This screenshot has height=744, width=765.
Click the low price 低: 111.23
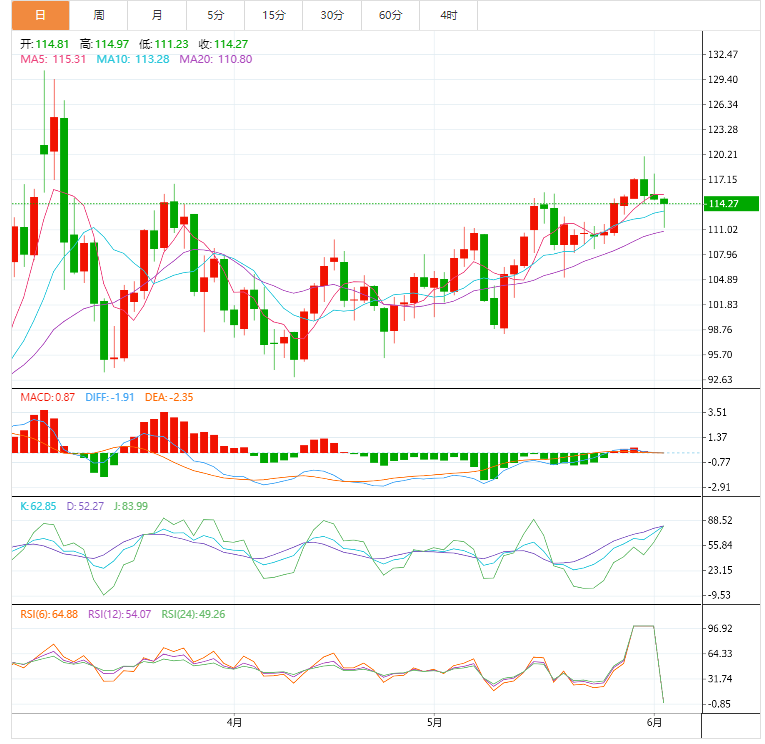[163, 44]
